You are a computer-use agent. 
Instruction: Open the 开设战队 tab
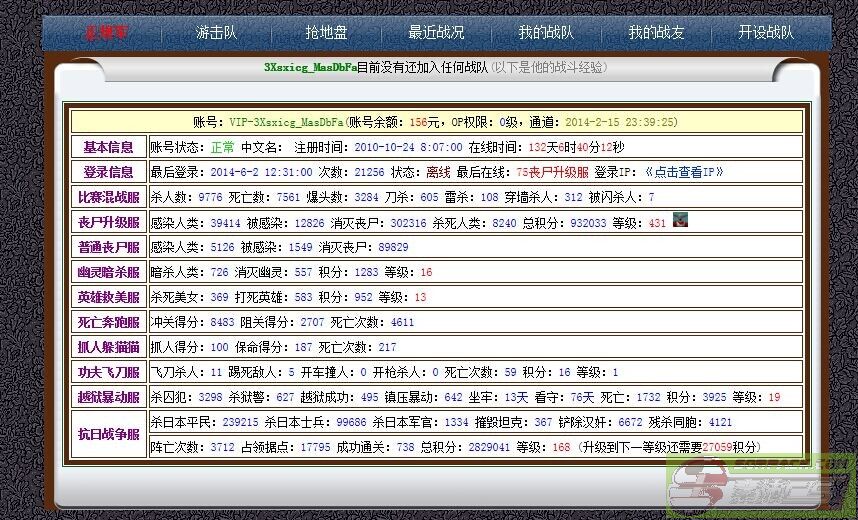[766, 33]
